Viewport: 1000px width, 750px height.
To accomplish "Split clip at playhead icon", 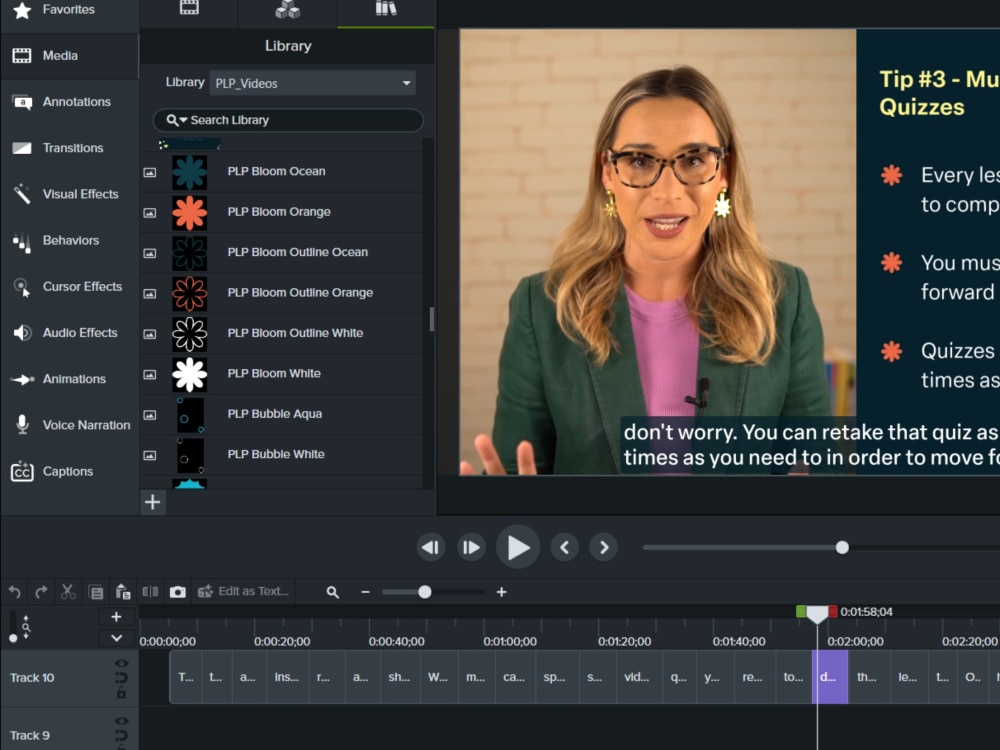I will coord(150,592).
